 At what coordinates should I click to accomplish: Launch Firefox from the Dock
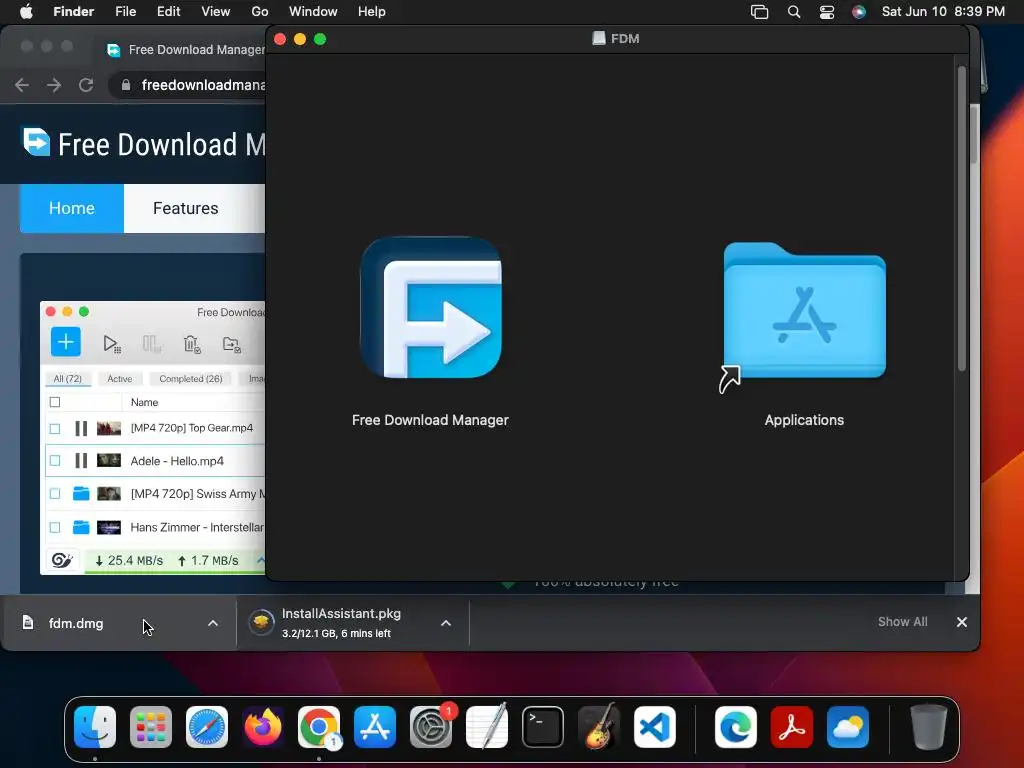point(263,727)
